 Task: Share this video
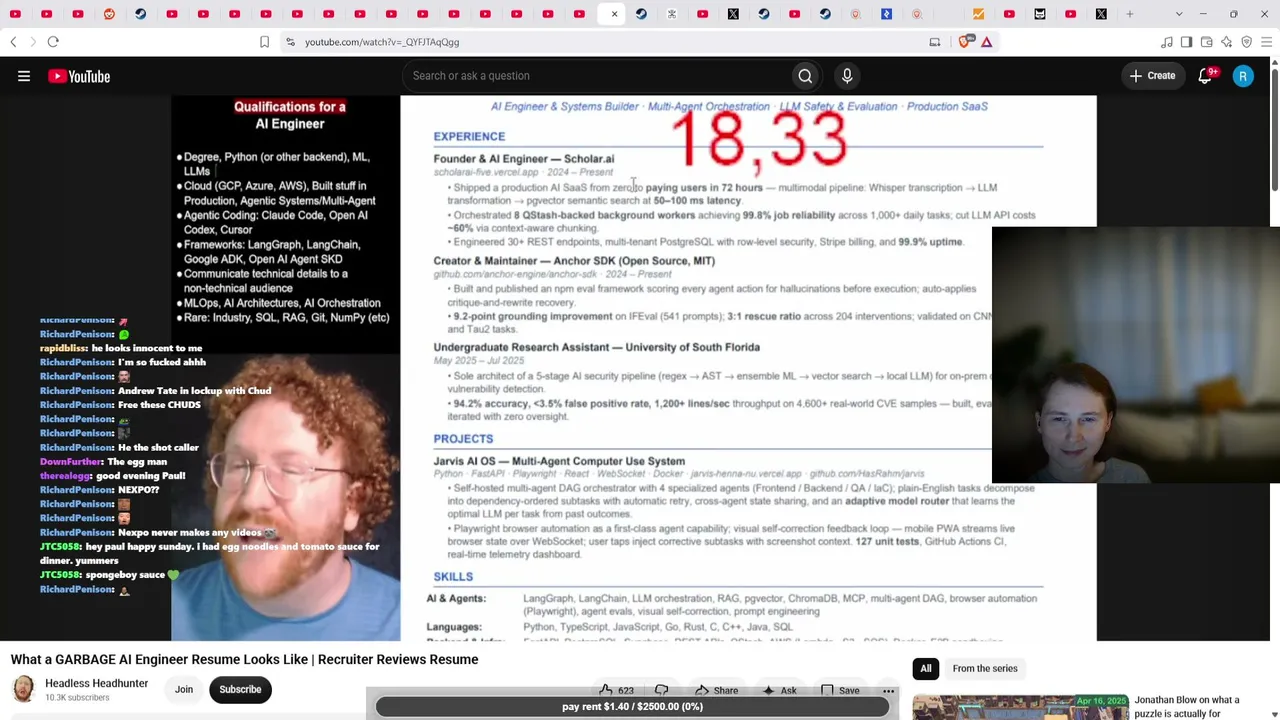716,690
